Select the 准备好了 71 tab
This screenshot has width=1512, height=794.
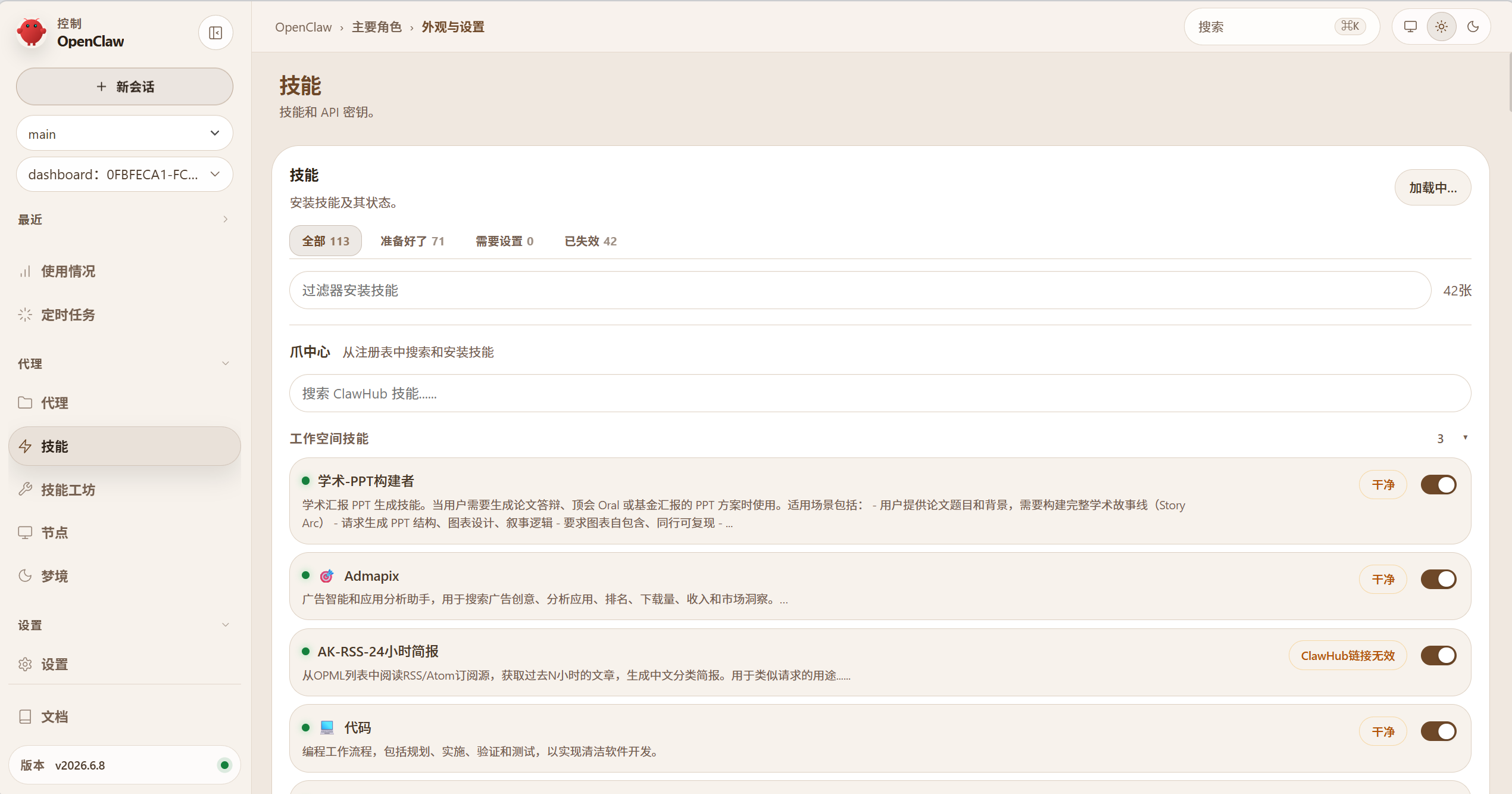click(413, 241)
